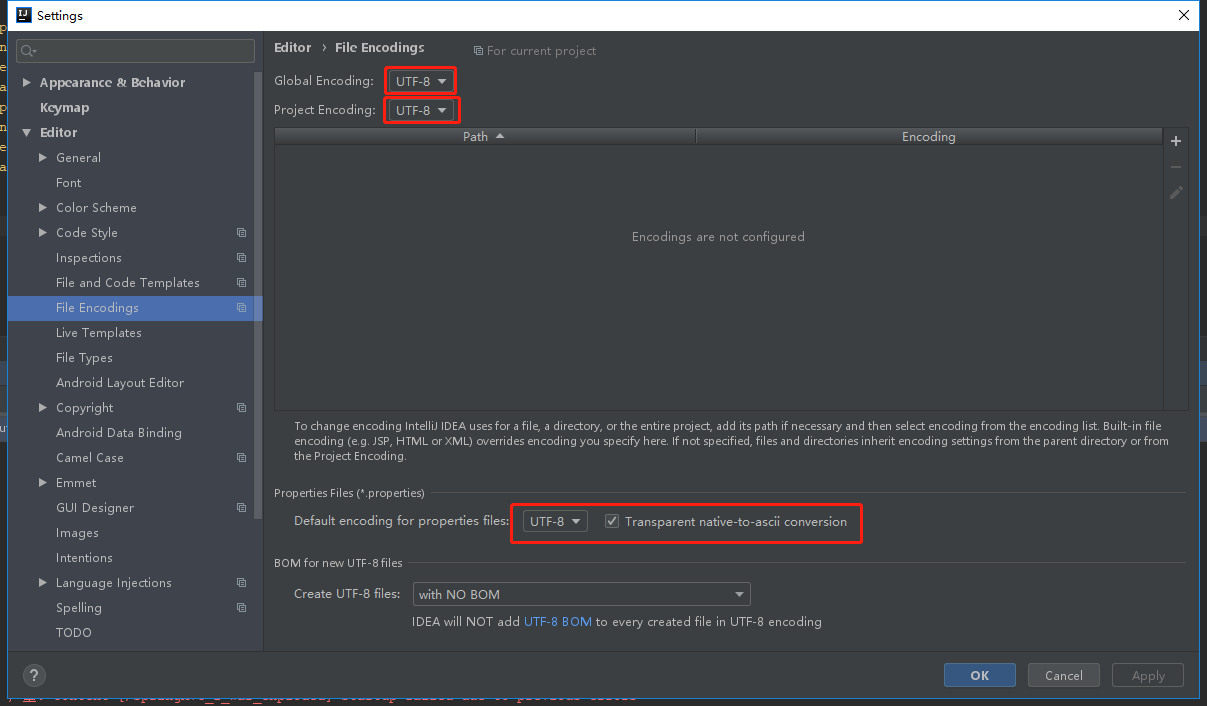
Task: Open Intentions settings page
Action: click(84, 557)
